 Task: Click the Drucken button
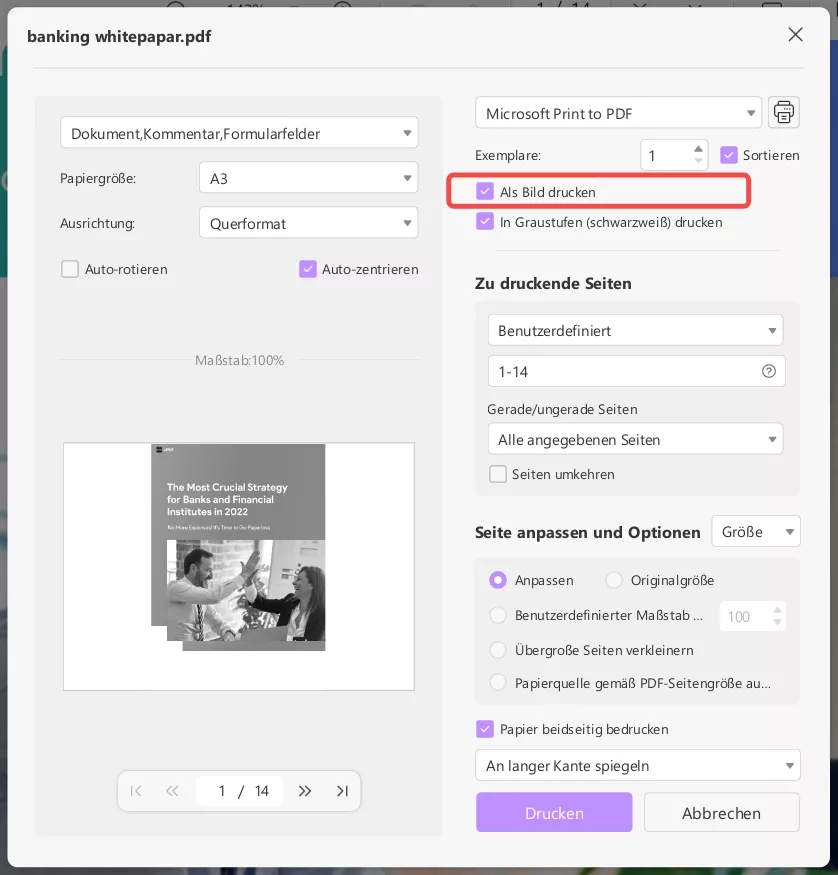554,812
